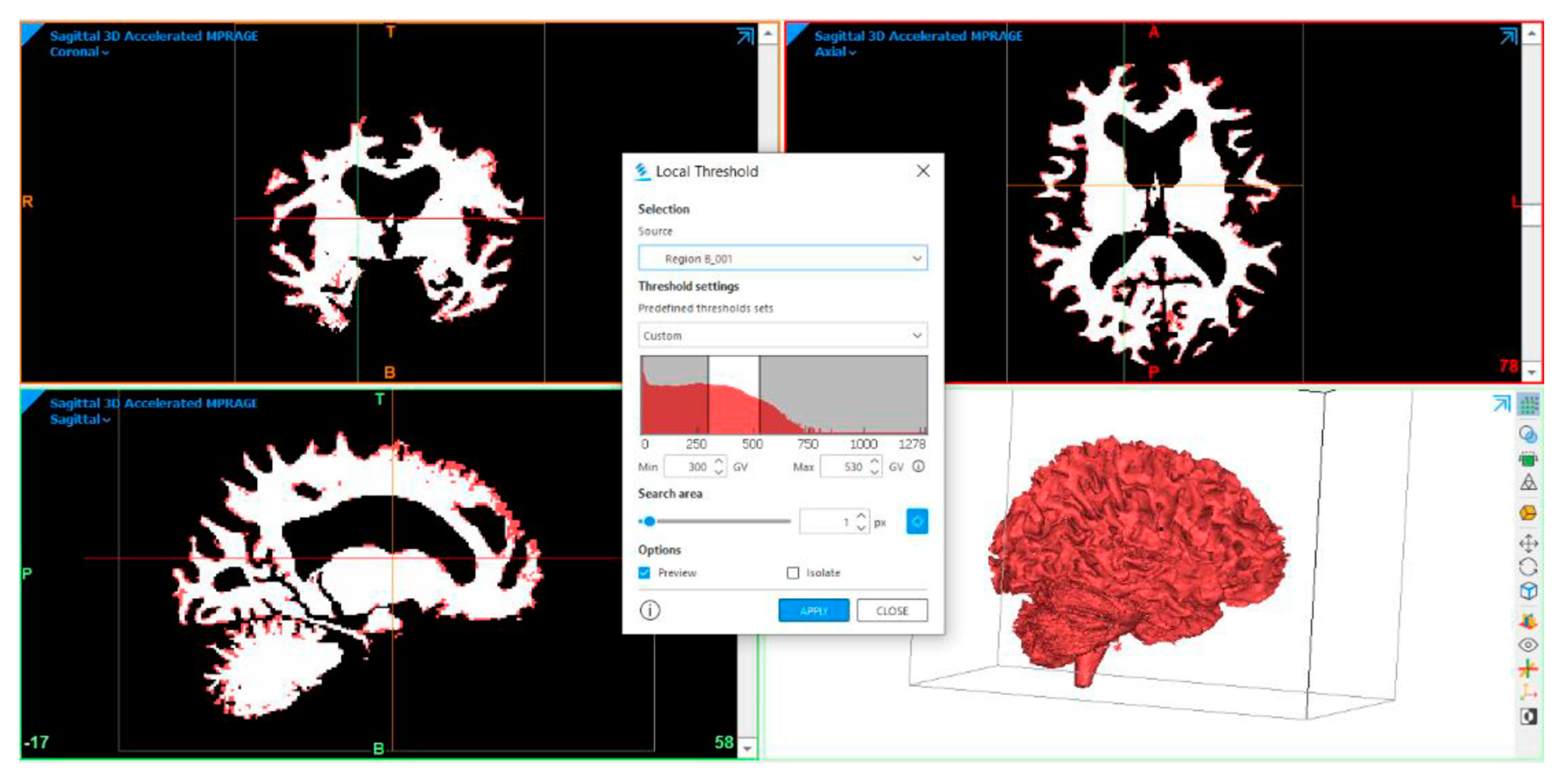The height and width of the screenshot is (778, 1568).
Task: Click the CLOSE button in Local Threshold
Action: point(892,611)
